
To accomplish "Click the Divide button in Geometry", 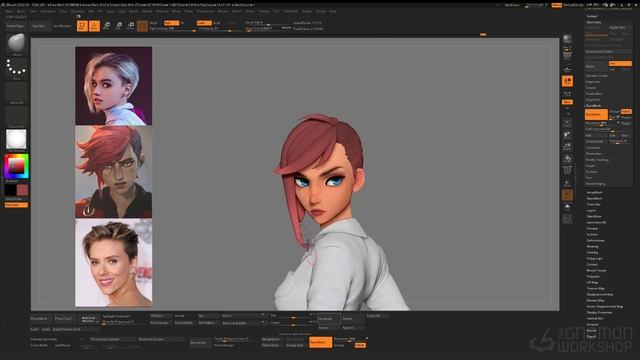I will click(596, 67).
